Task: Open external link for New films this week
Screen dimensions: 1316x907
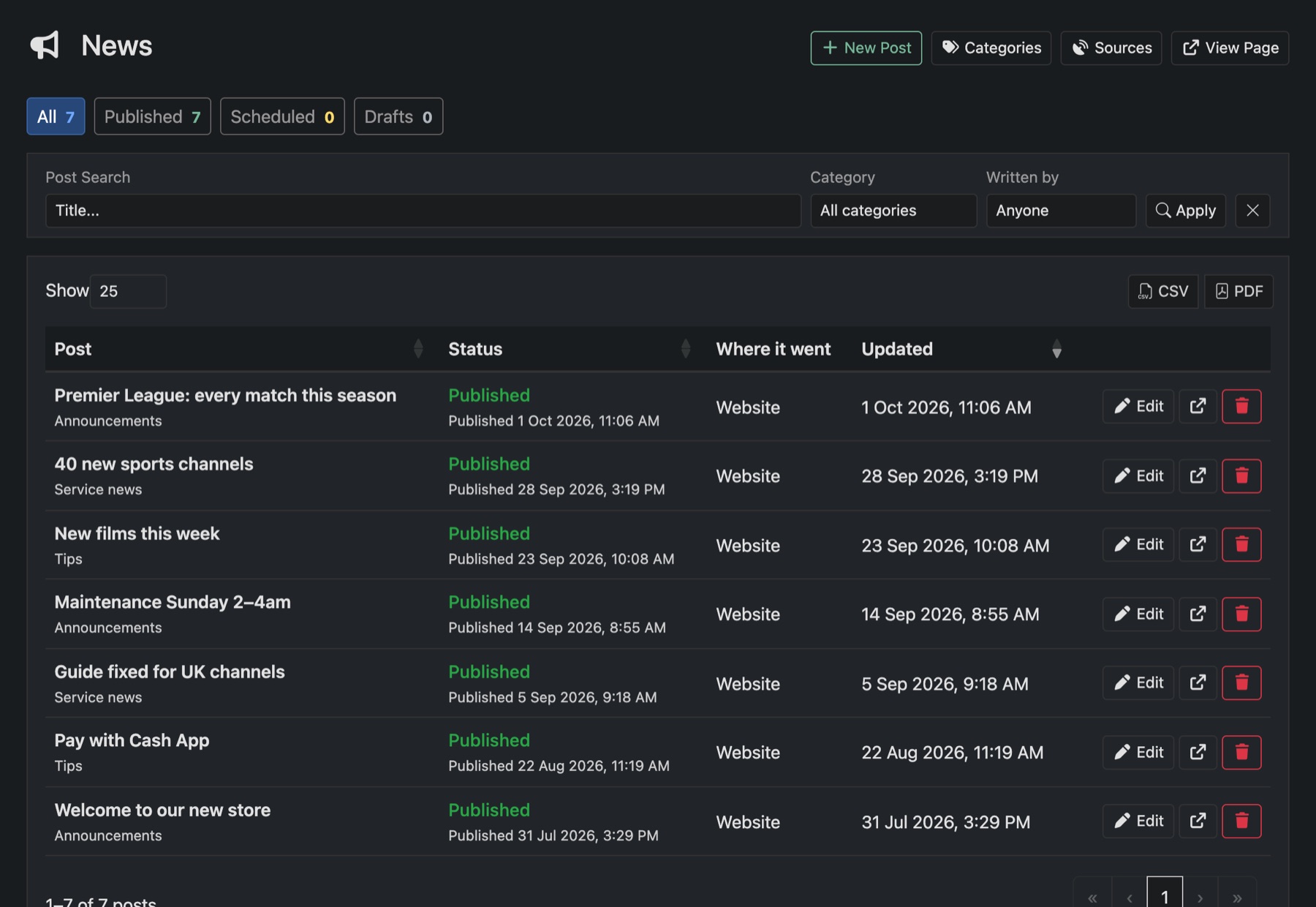Action: (1198, 544)
